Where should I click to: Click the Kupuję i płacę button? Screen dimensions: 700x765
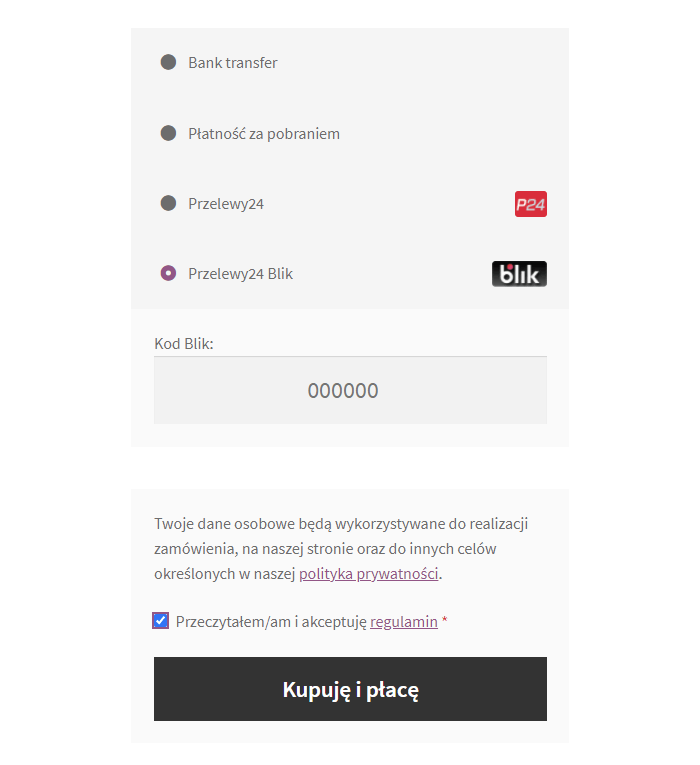click(350, 689)
